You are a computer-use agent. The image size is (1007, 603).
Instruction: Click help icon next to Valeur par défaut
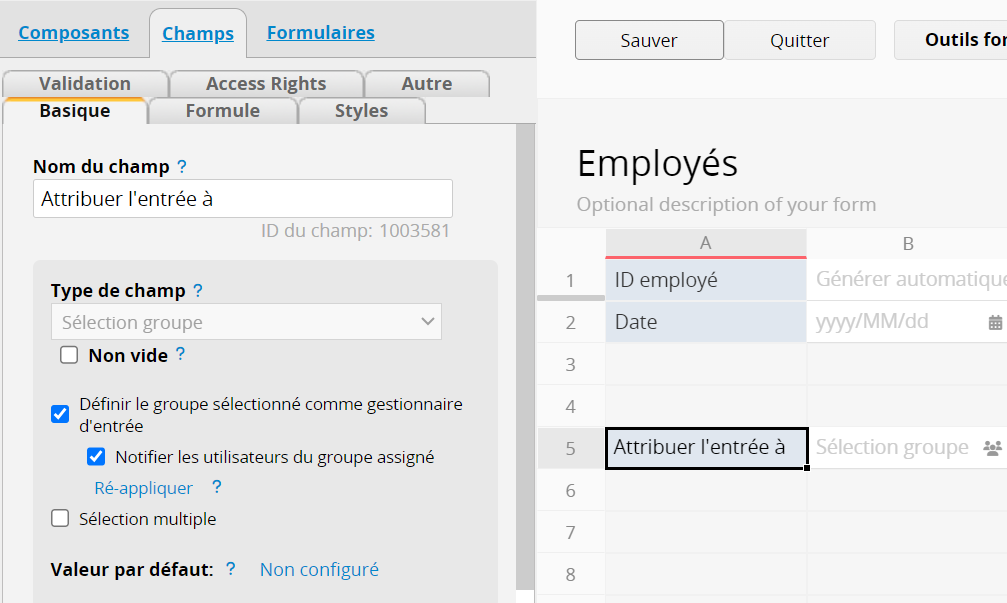pos(230,569)
